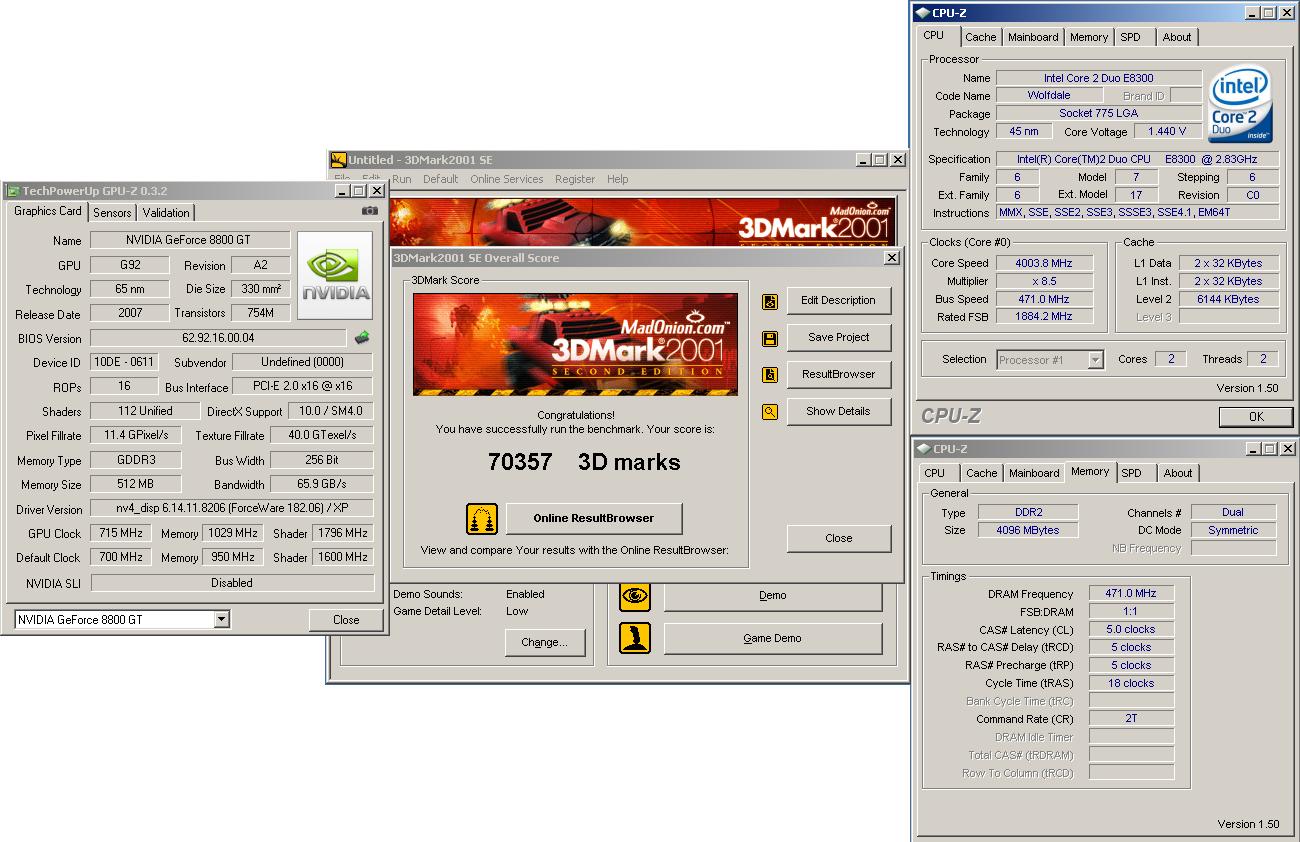Open the Memory tab in top CPU-Z
1300x842 pixels.
(x=1089, y=37)
